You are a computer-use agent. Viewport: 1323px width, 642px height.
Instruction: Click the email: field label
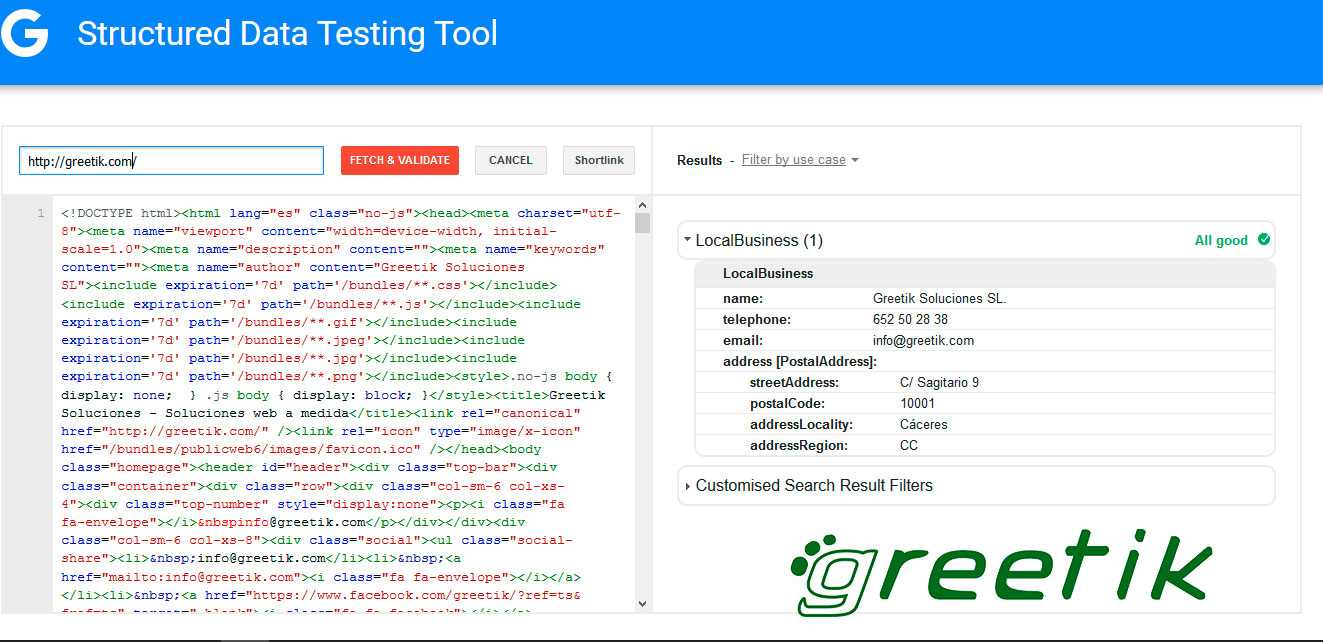(743, 341)
